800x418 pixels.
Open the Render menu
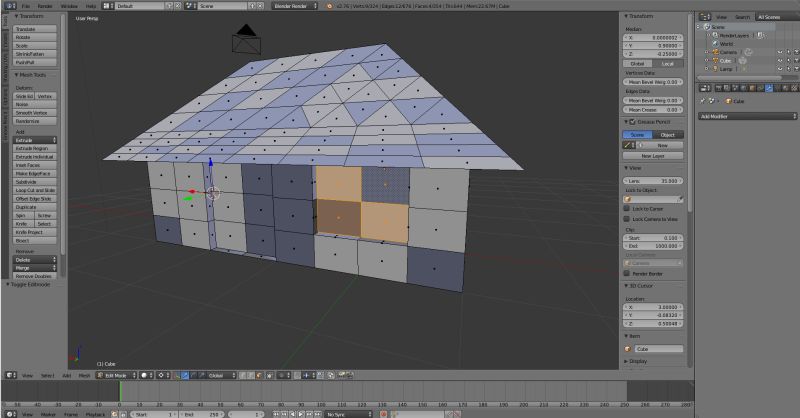coord(45,6)
